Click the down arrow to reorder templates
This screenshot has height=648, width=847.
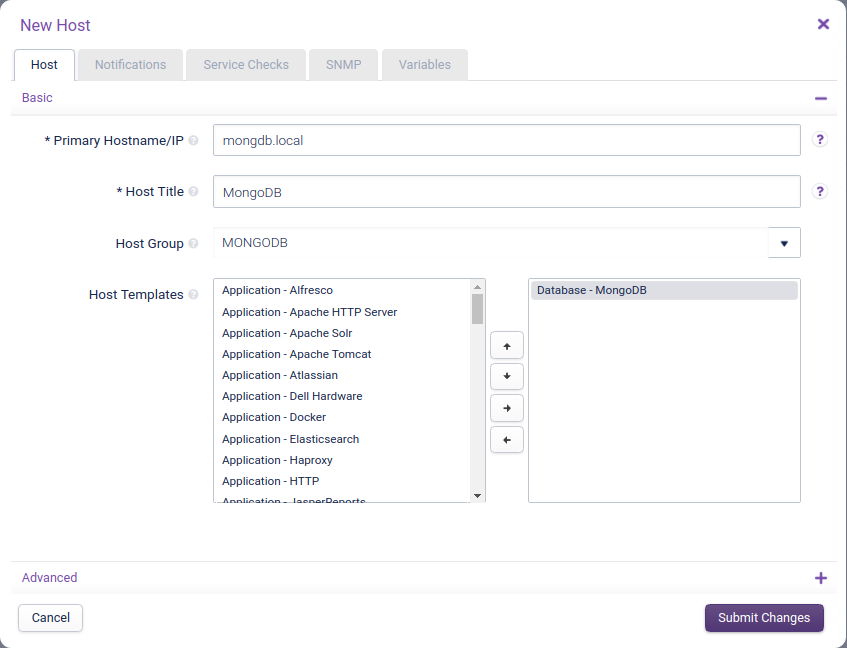click(507, 376)
